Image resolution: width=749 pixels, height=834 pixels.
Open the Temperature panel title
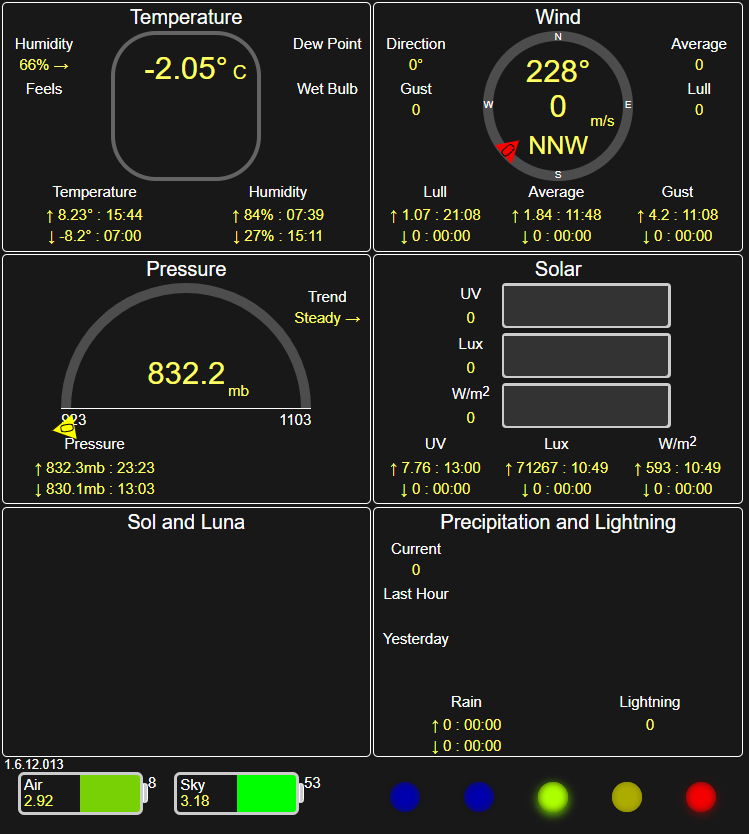[186, 17]
